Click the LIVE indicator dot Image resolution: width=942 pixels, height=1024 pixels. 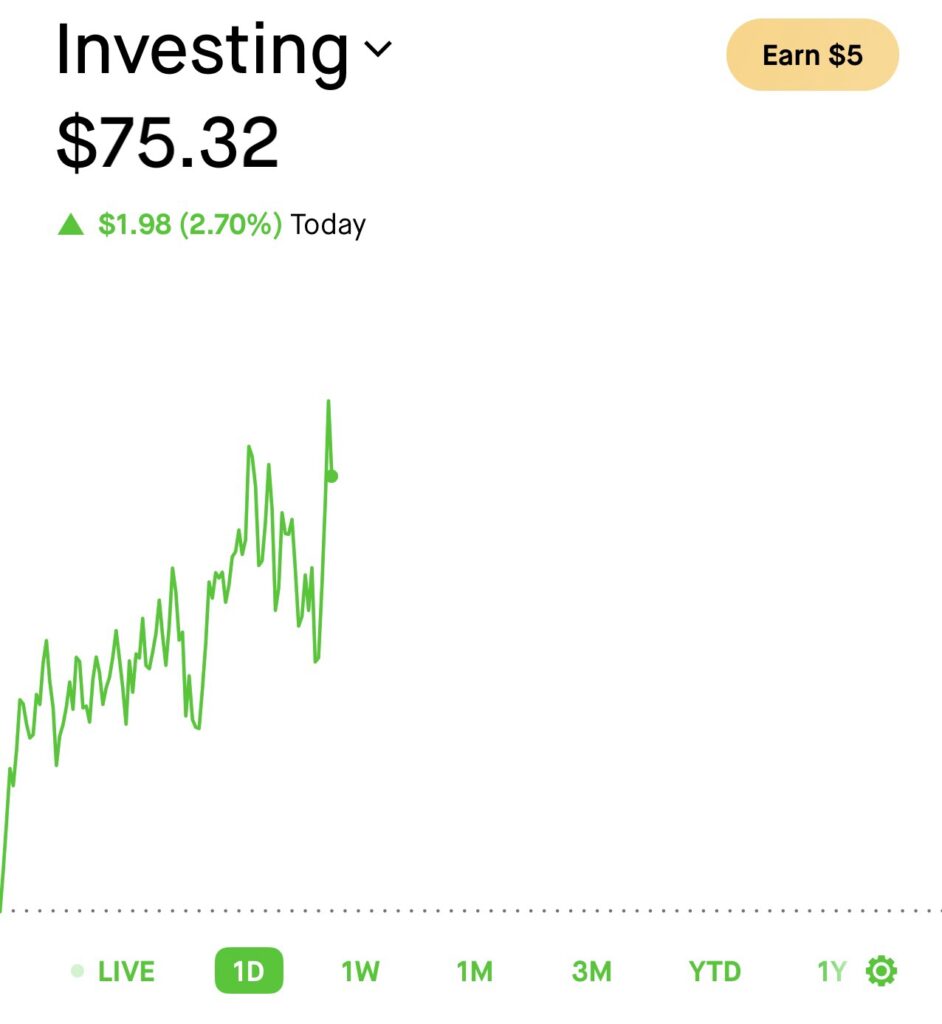click(77, 971)
